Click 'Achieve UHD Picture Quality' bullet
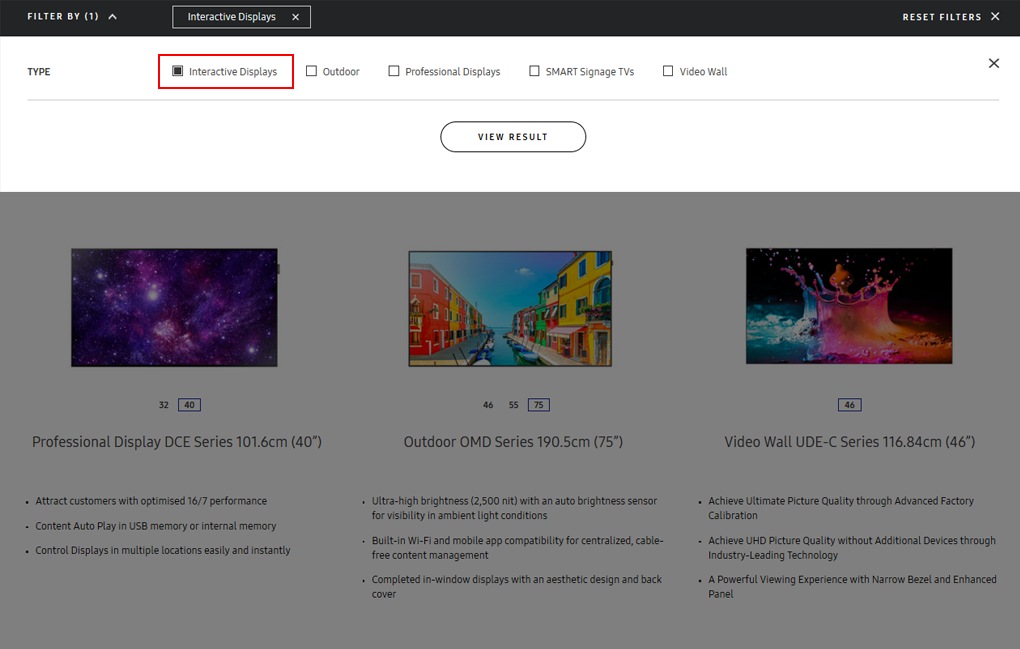Image resolution: width=1020 pixels, height=649 pixels. [852, 548]
